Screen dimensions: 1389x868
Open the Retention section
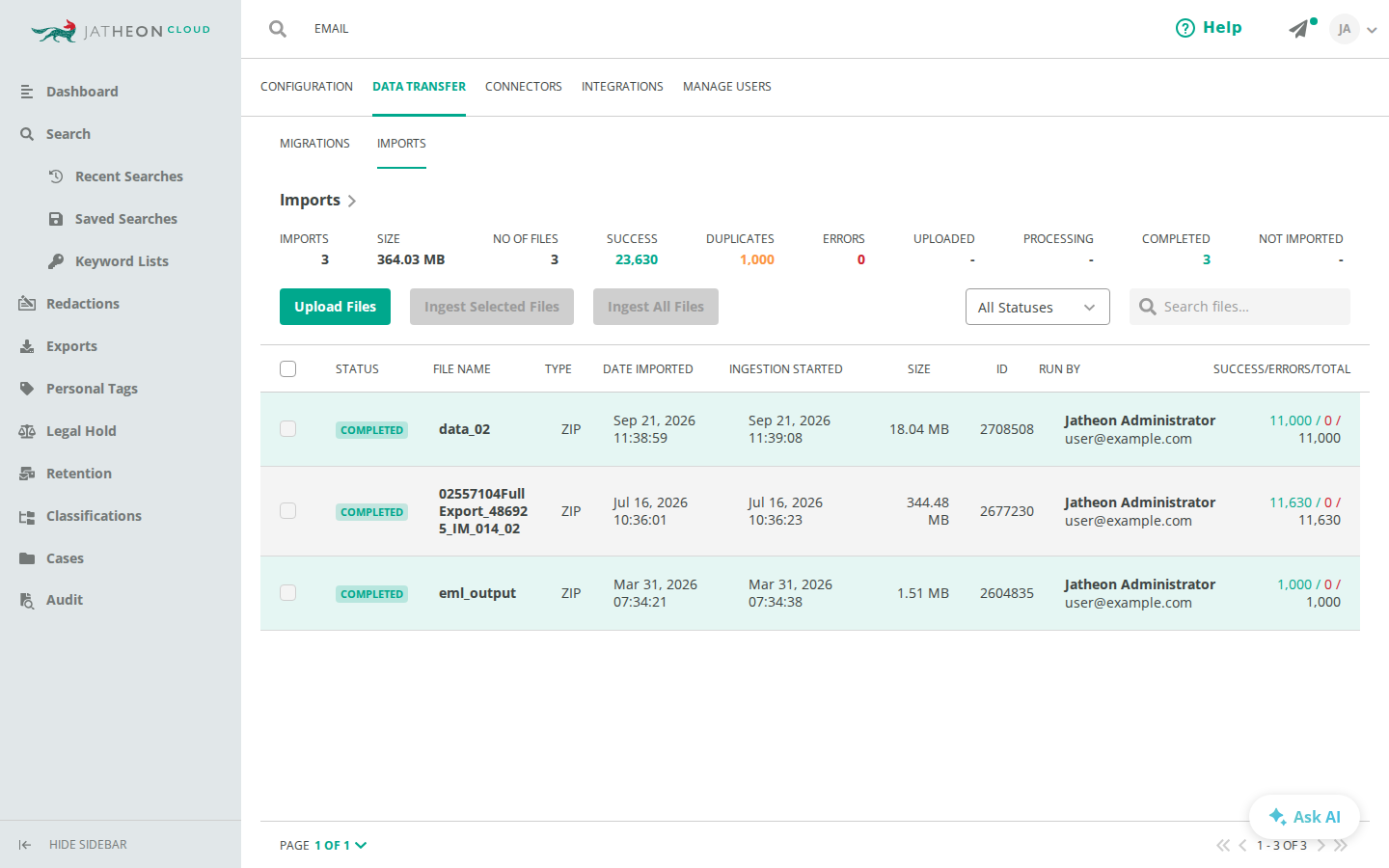[x=79, y=474]
